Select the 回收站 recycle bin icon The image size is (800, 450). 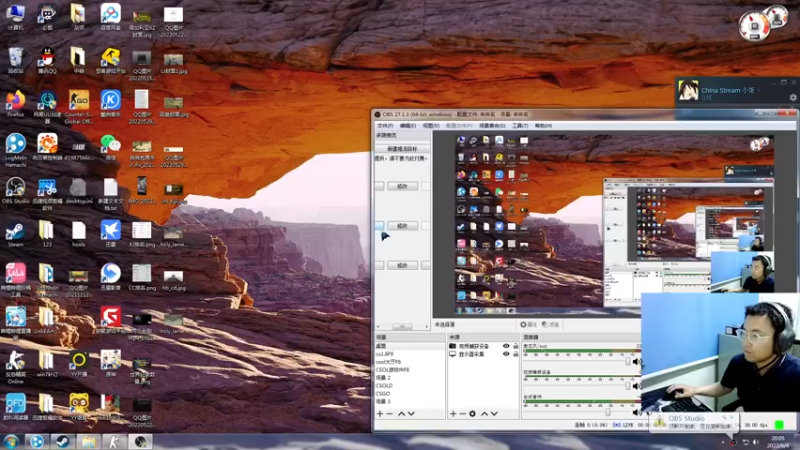[16, 60]
